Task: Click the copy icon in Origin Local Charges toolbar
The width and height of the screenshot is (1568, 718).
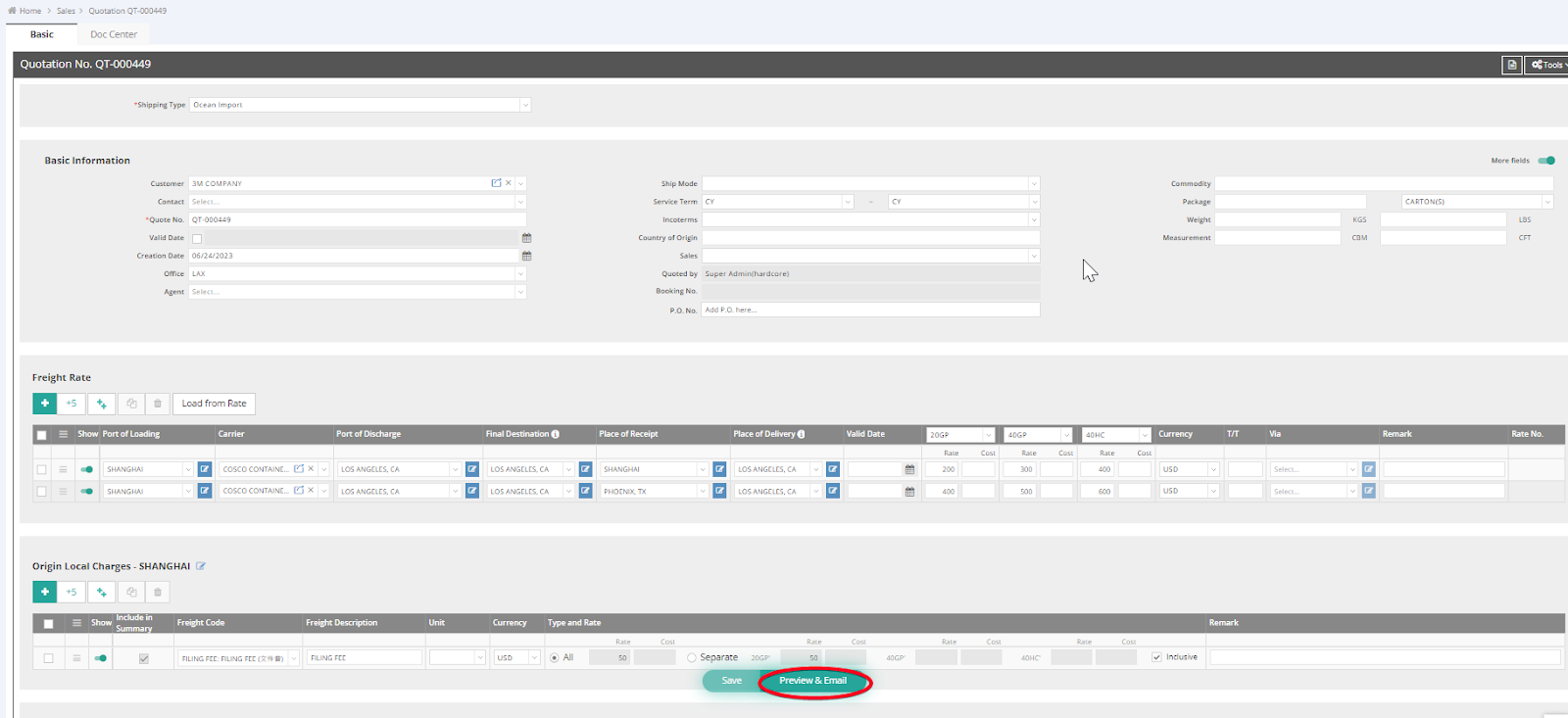Action: click(x=131, y=593)
